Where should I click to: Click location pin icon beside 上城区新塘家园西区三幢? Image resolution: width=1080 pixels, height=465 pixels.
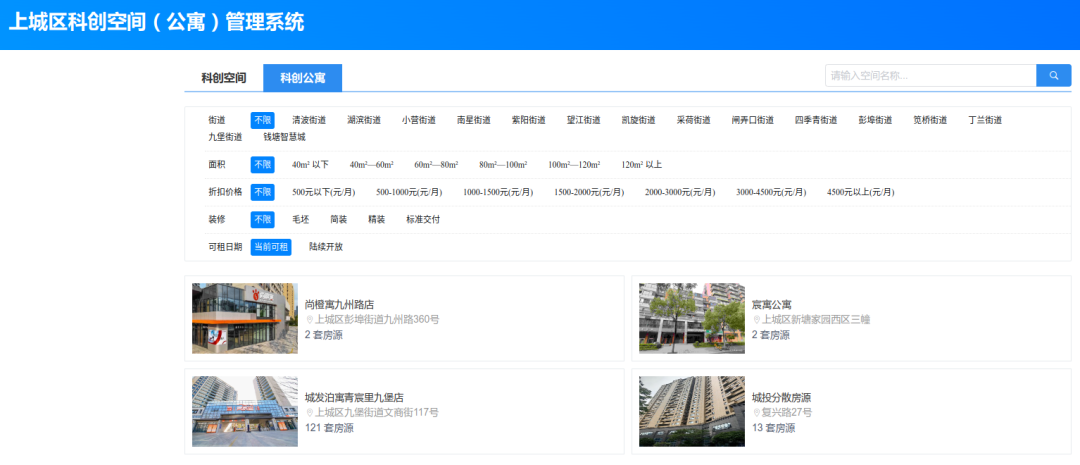click(x=756, y=320)
